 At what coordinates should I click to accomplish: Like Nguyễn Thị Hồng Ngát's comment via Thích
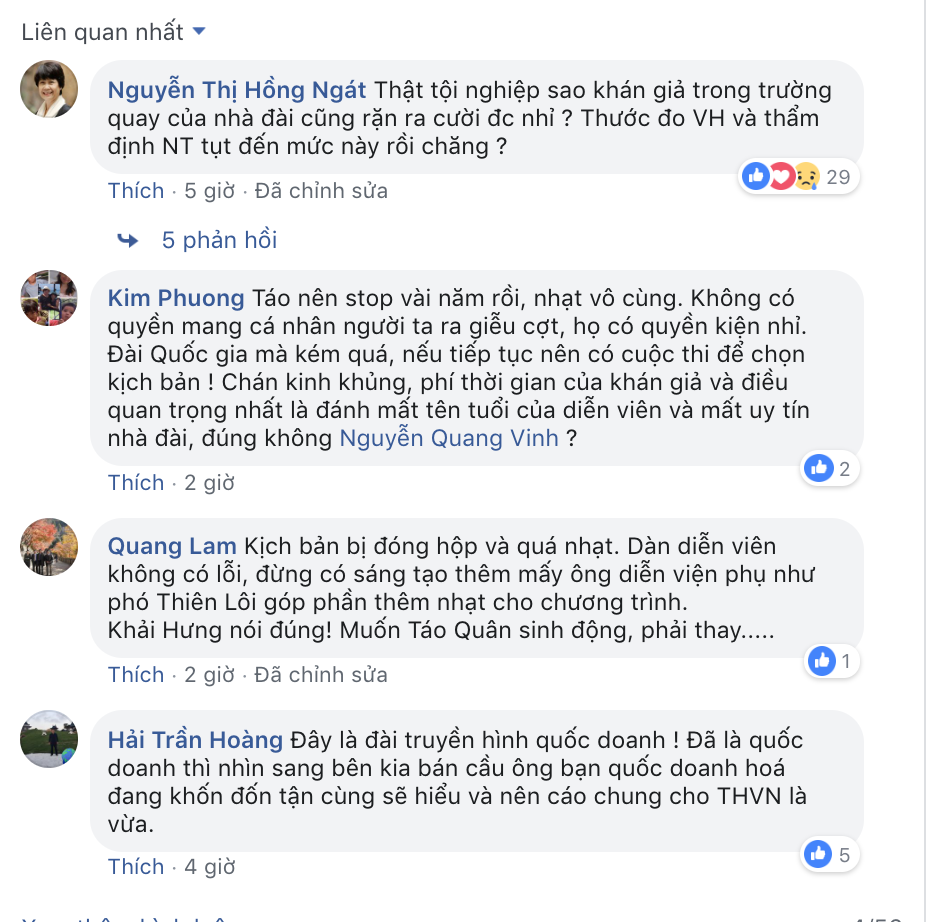[x=136, y=191]
